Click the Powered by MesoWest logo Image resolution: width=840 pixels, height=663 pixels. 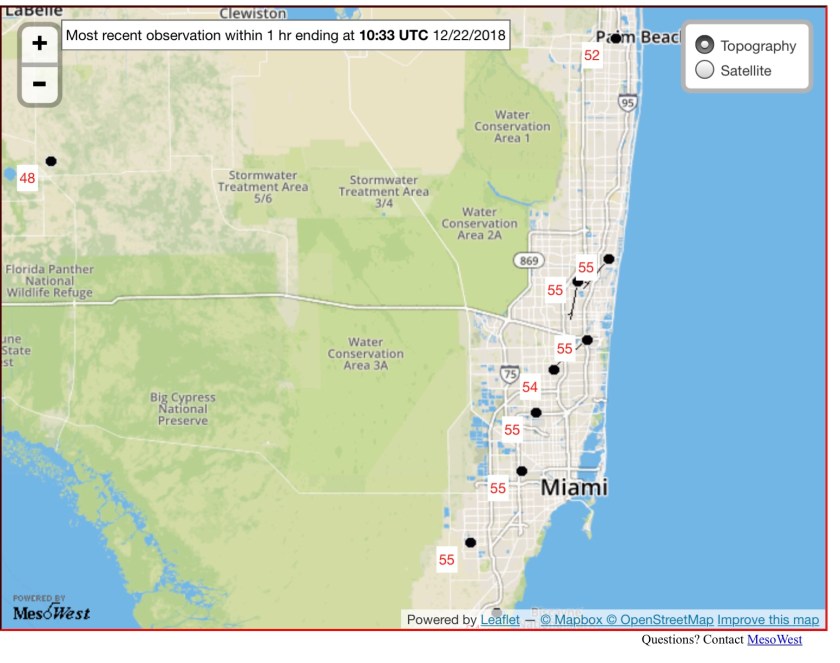pos(51,609)
